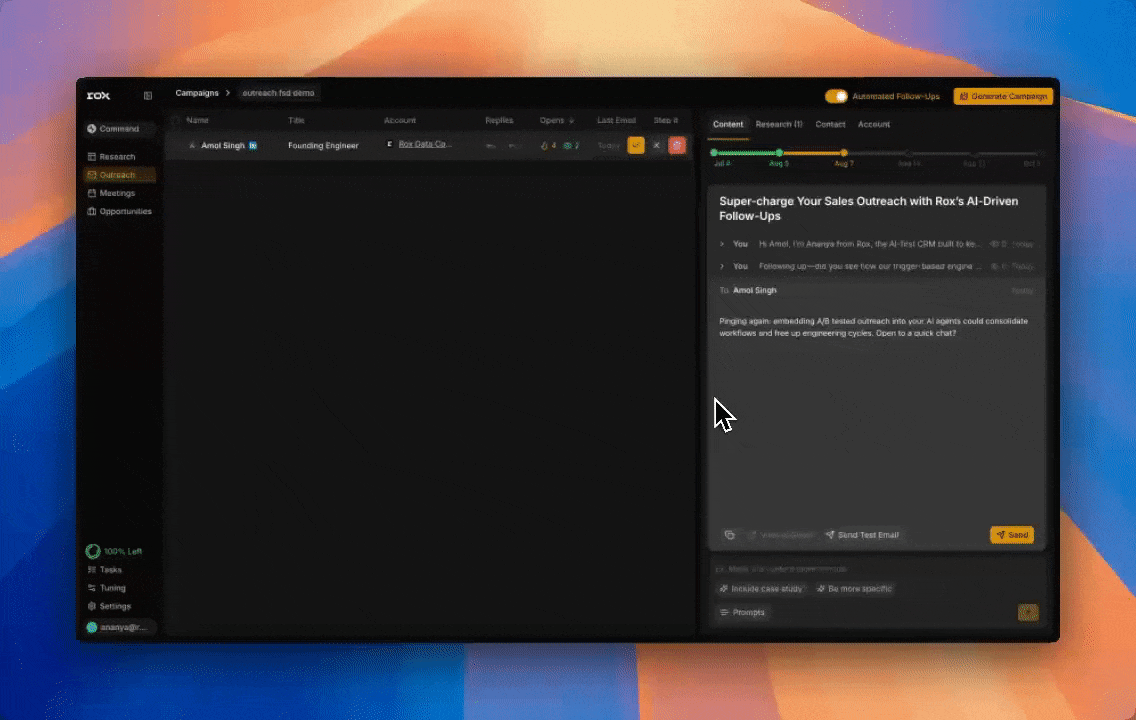This screenshot has height=720, width=1136.
Task: Open the Prompts menu
Action: 742,612
